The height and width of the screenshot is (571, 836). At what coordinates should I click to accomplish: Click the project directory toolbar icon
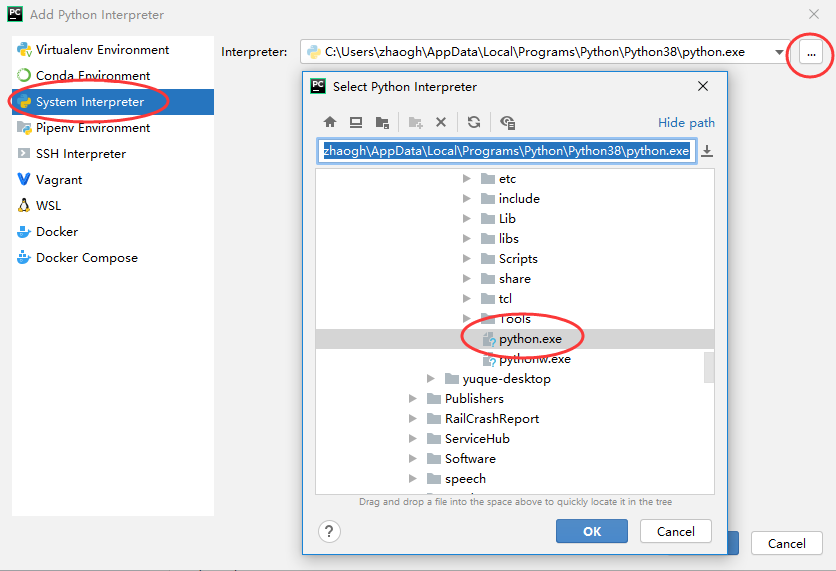pos(382,122)
